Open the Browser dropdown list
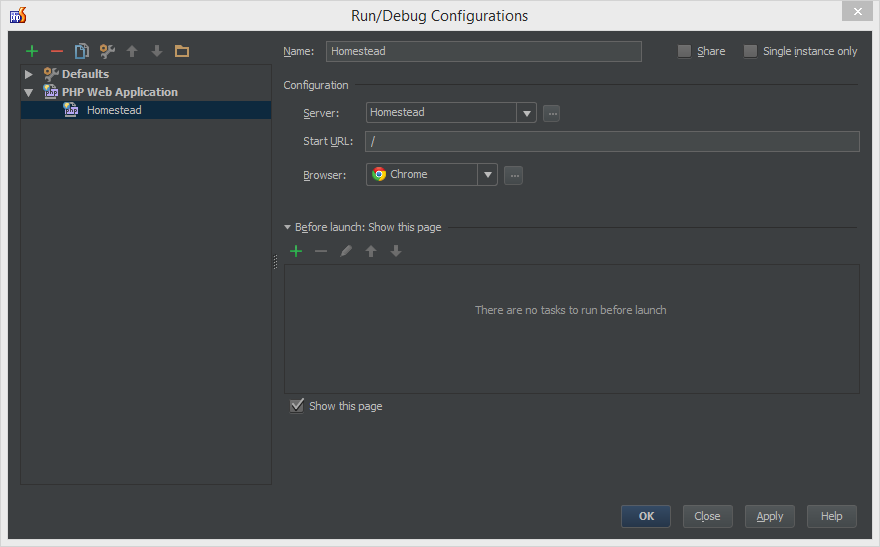This screenshot has width=880, height=547. (x=488, y=174)
